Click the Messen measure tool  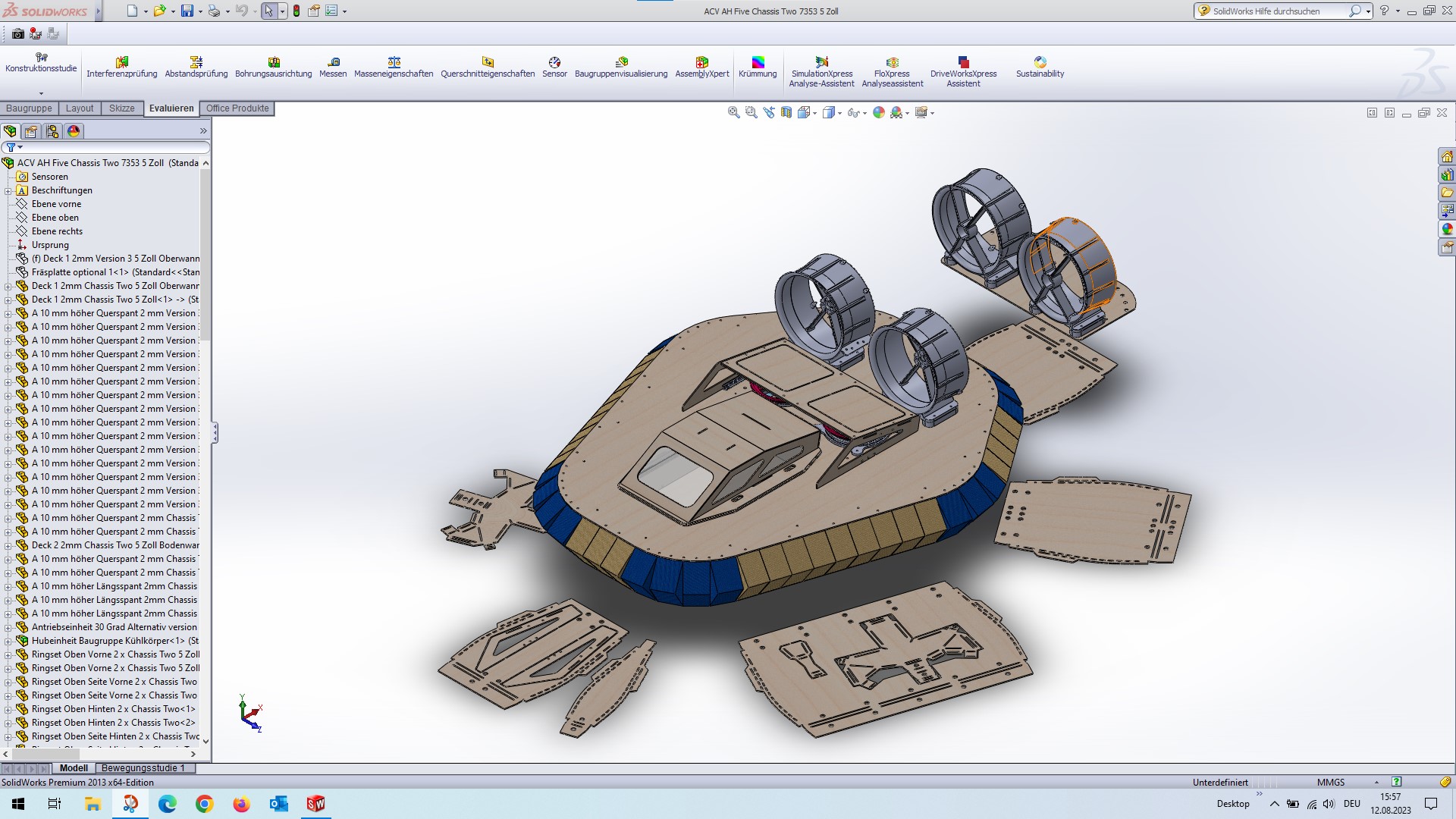[x=333, y=67]
